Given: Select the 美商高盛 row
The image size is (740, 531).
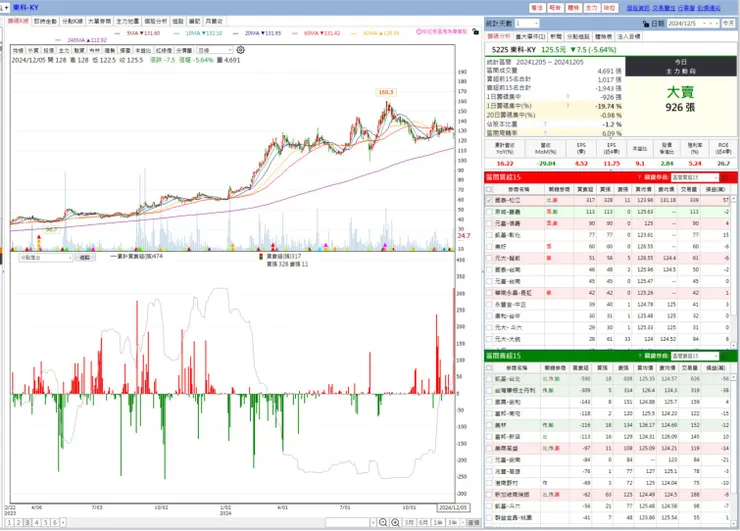Looking at the screenshot, I should pyautogui.click(x=608, y=448).
